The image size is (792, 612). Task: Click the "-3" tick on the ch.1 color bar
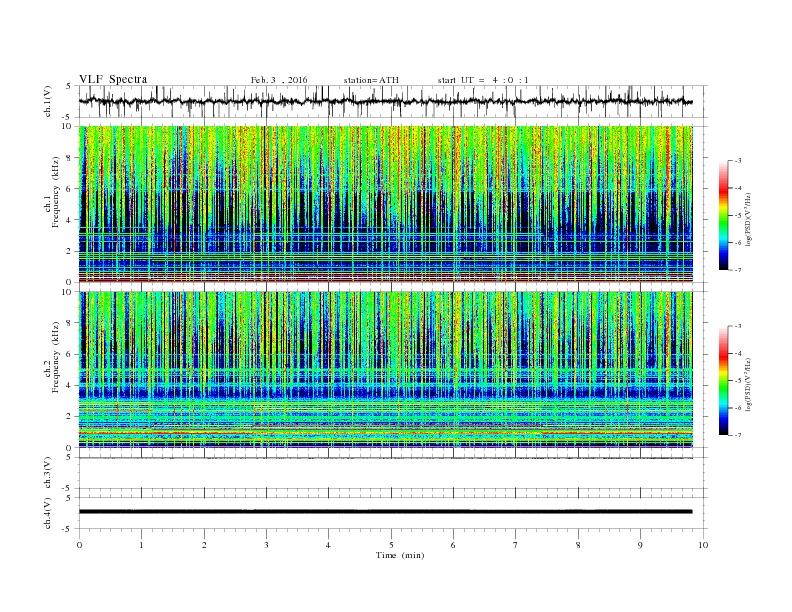[737, 161]
